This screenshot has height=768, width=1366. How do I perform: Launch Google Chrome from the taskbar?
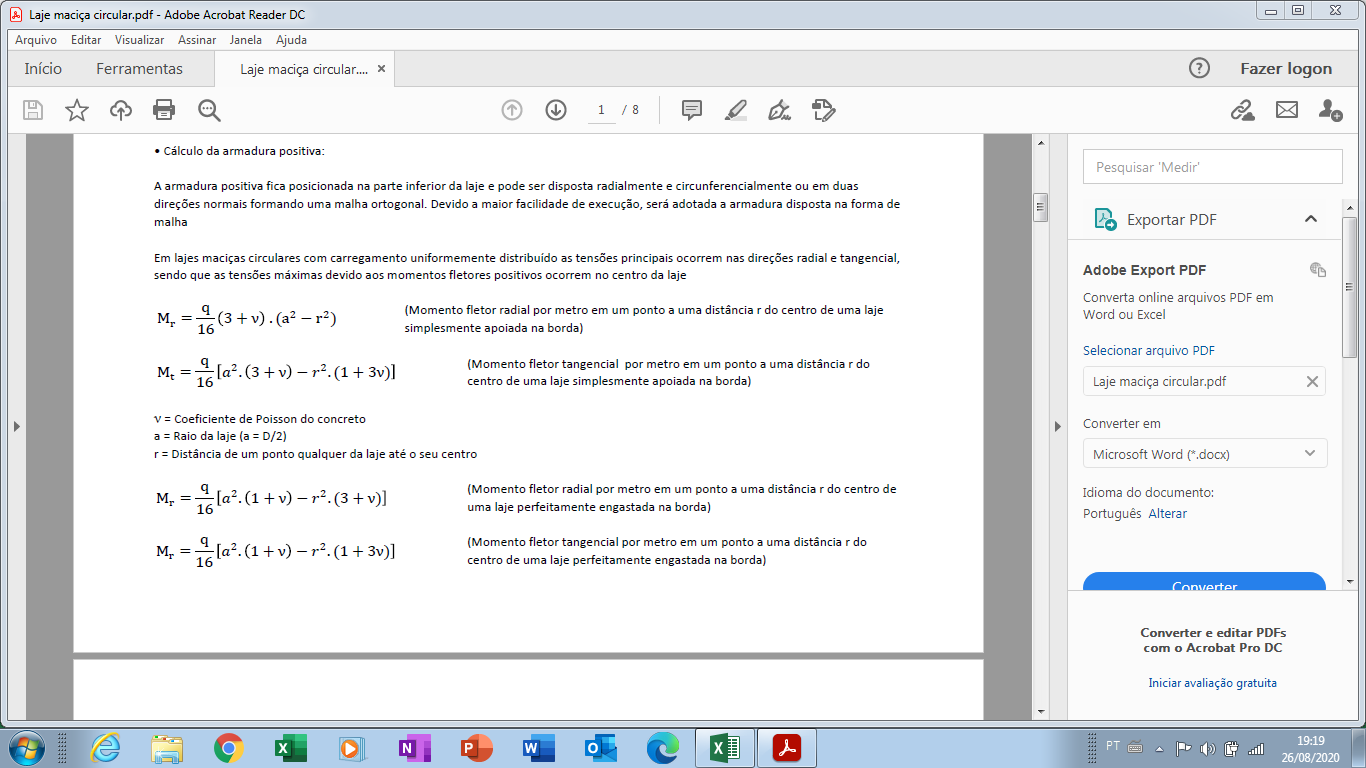pyautogui.click(x=228, y=747)
